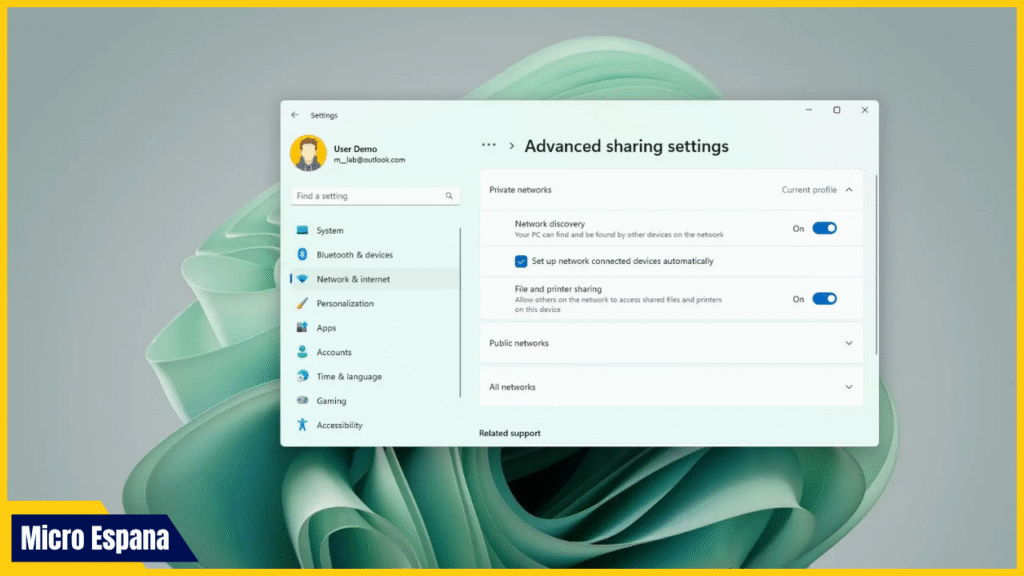1024x576 pixels.
Task: Expand the All networks section
Action: [x=849, y=387]
